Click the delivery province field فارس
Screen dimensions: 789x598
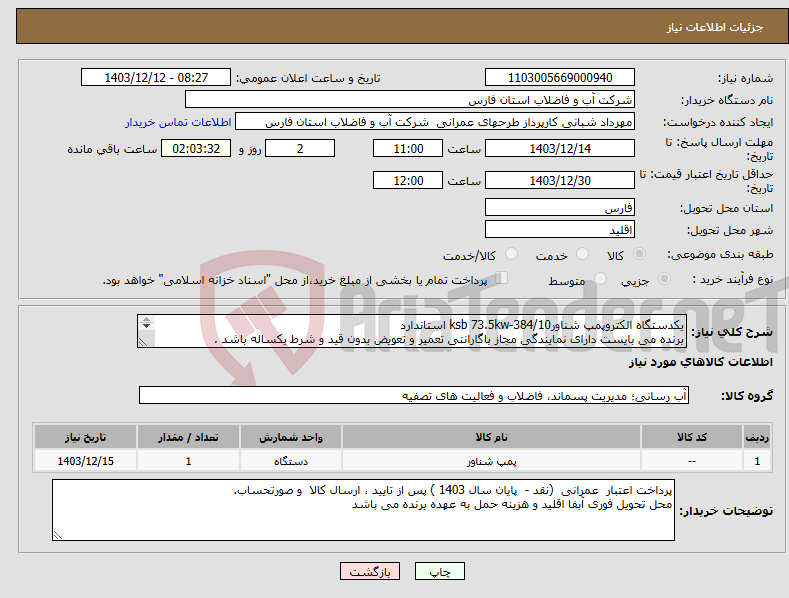tap(560, 207)
